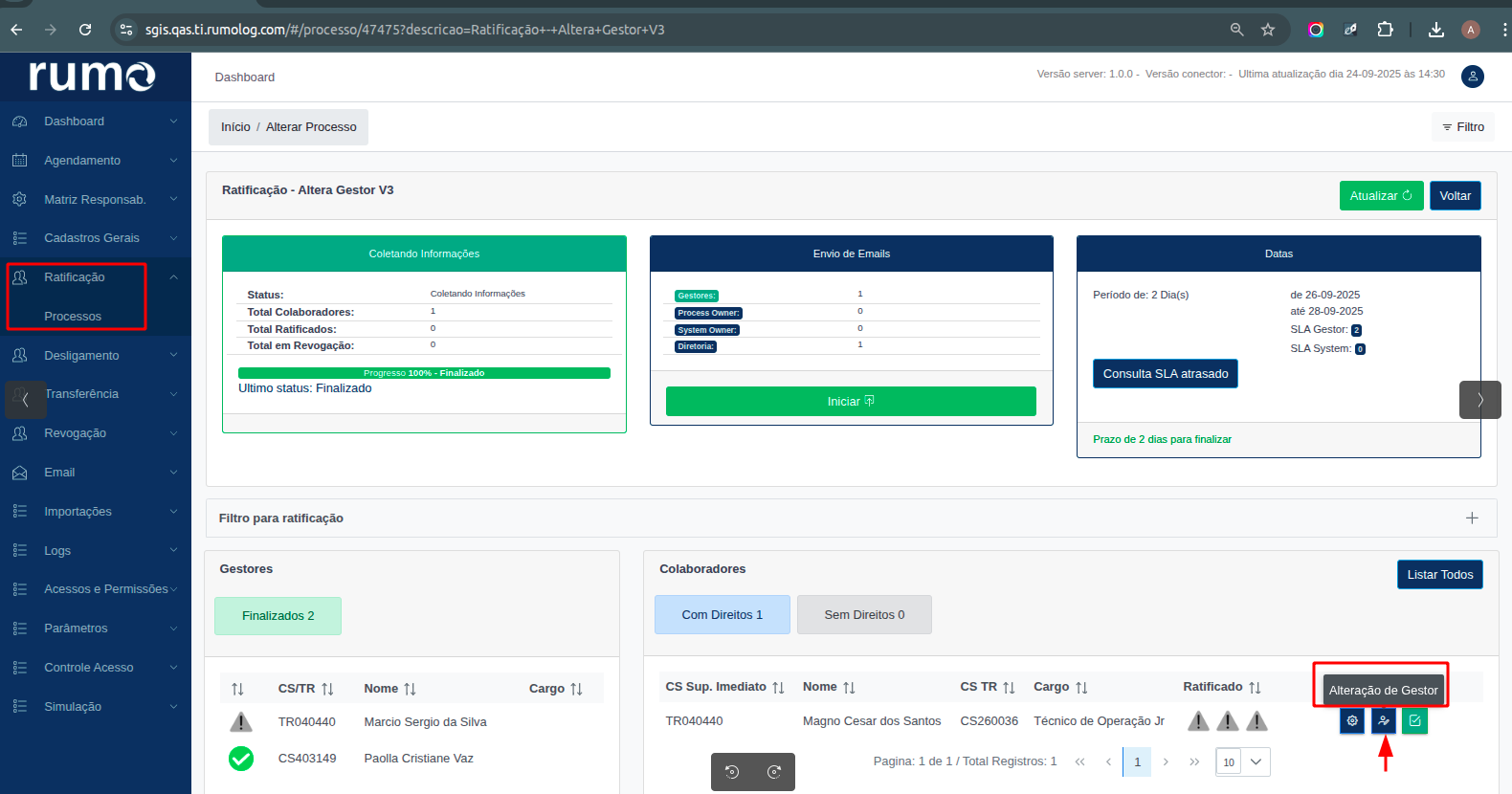
Task: Open the user profile icon in app header
Action: (1473, 77)
